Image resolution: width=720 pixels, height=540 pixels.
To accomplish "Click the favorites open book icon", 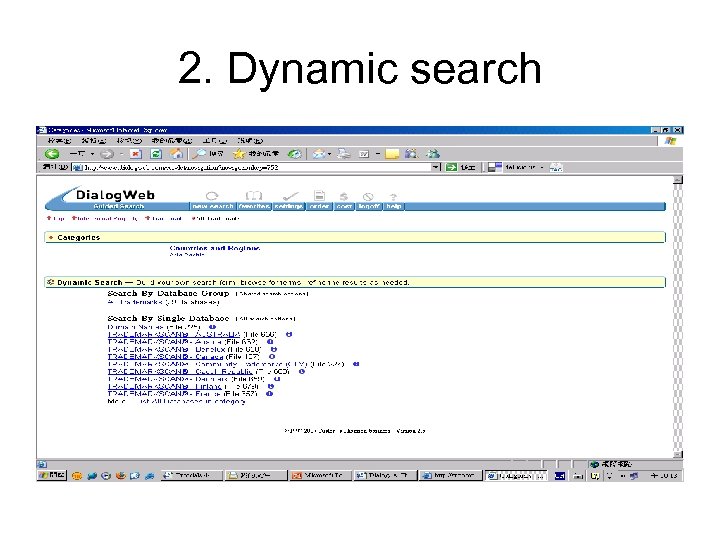I will [x=253, y=196].
